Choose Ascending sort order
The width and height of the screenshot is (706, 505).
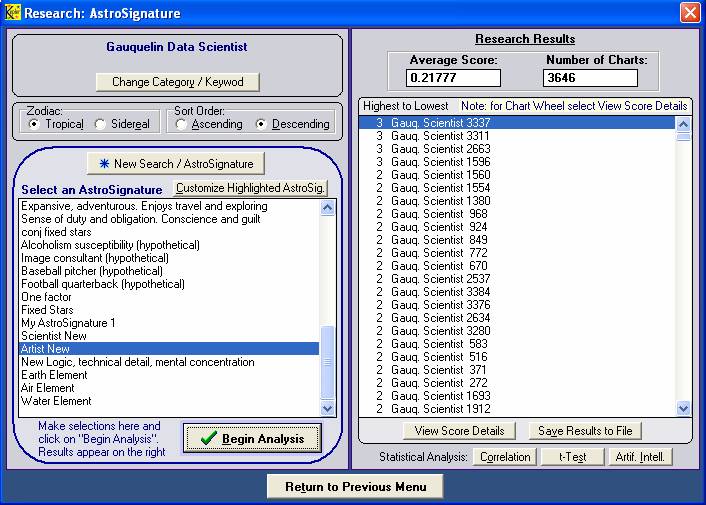(x=181, y=124)
